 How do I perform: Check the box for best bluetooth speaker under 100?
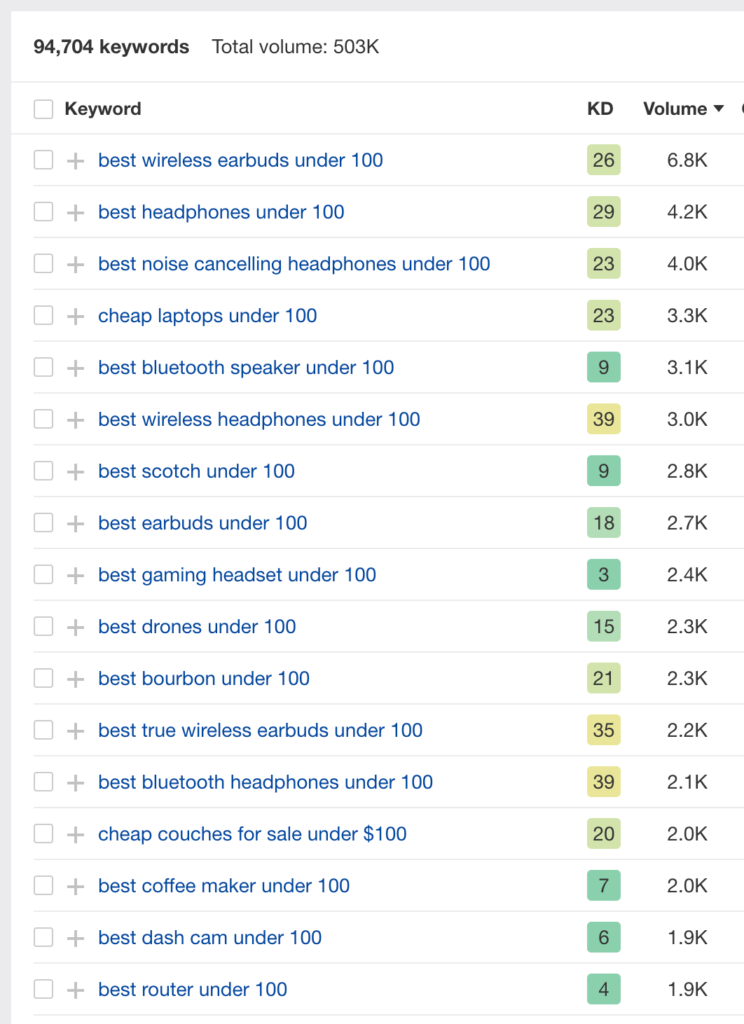[43, 367]
